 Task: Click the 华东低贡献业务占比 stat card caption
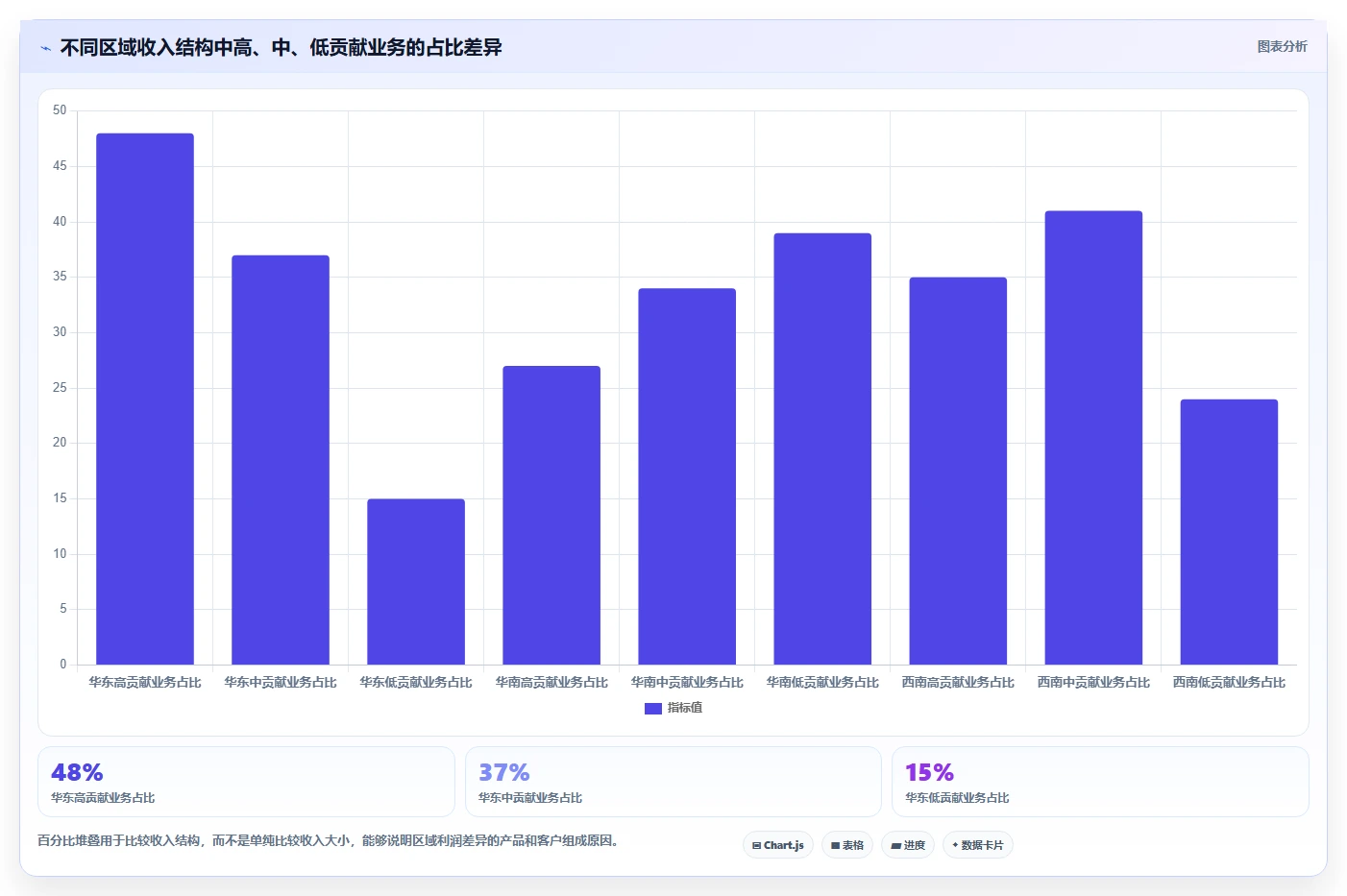(957, 798)
